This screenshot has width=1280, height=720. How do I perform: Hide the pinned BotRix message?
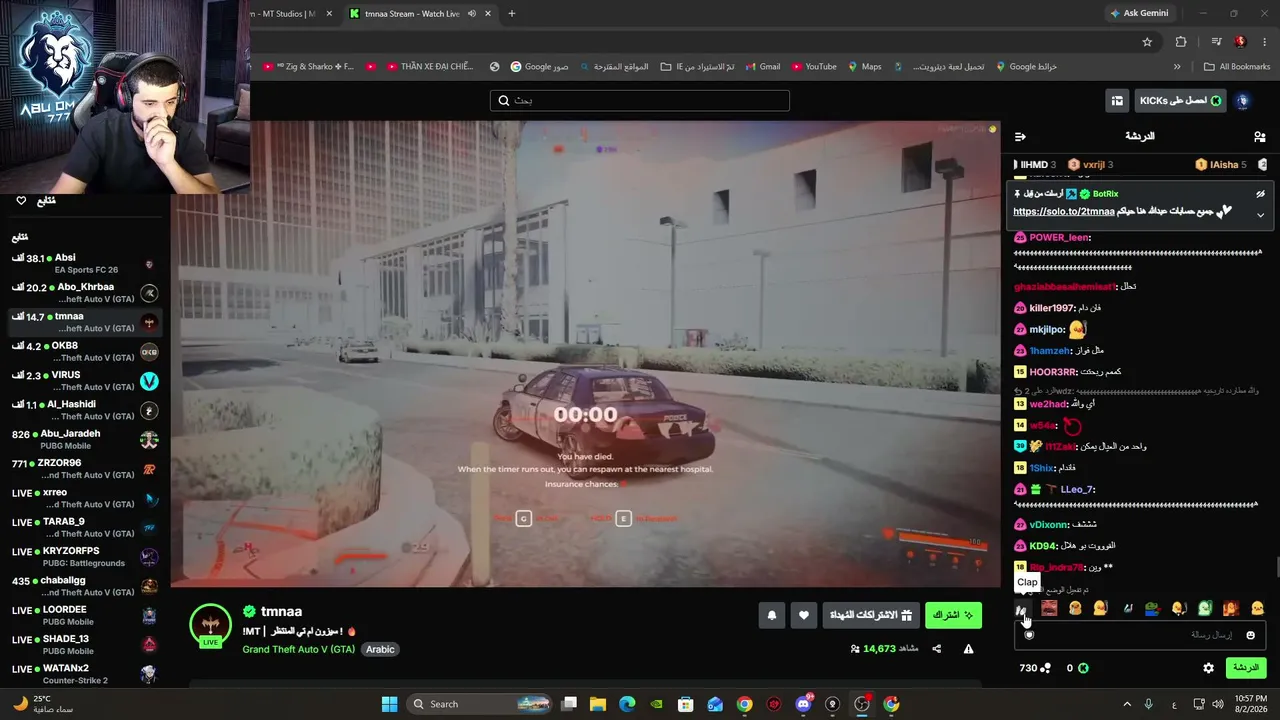coord(1260,194)
